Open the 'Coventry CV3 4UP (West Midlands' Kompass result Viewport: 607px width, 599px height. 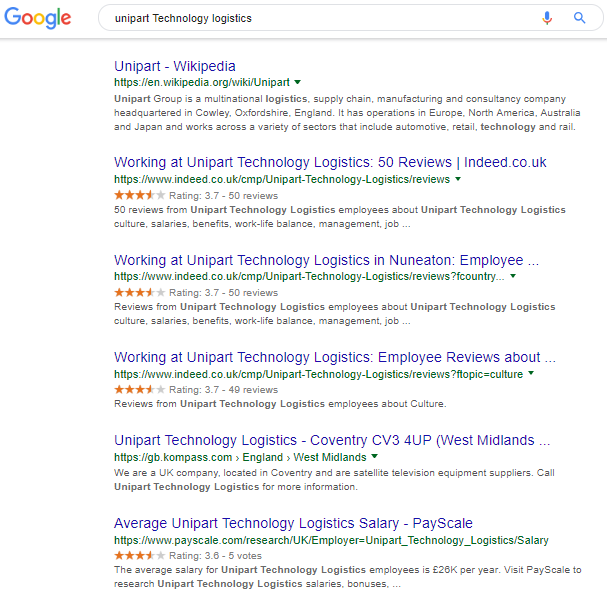click(x=332, y=440)
